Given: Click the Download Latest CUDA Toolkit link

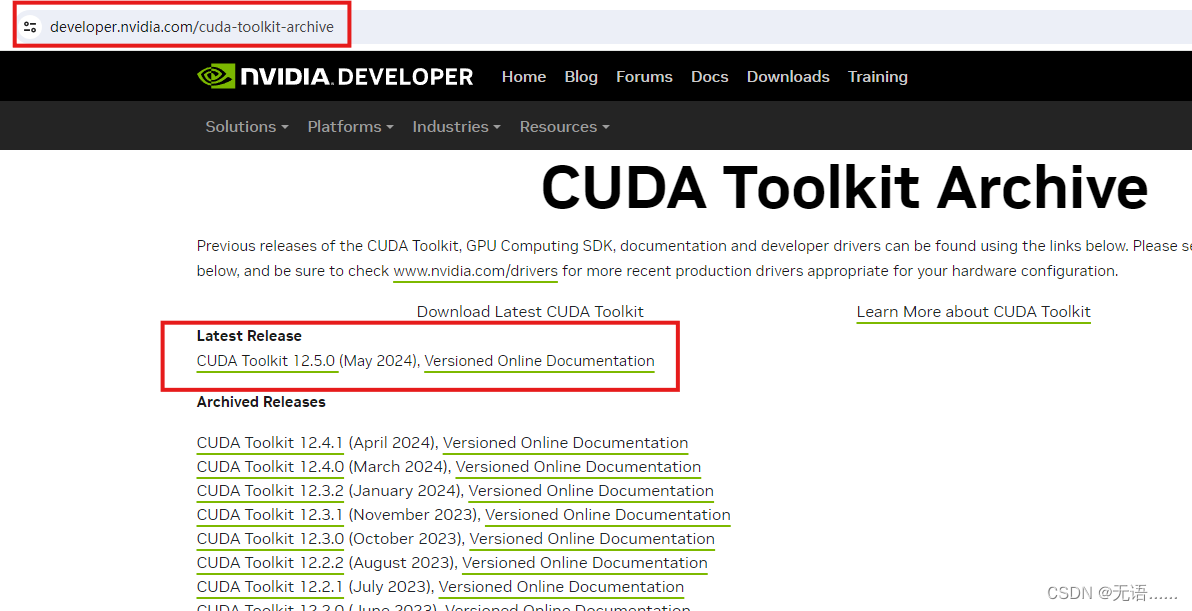Looking at the screenshot, I should point(530,311).
